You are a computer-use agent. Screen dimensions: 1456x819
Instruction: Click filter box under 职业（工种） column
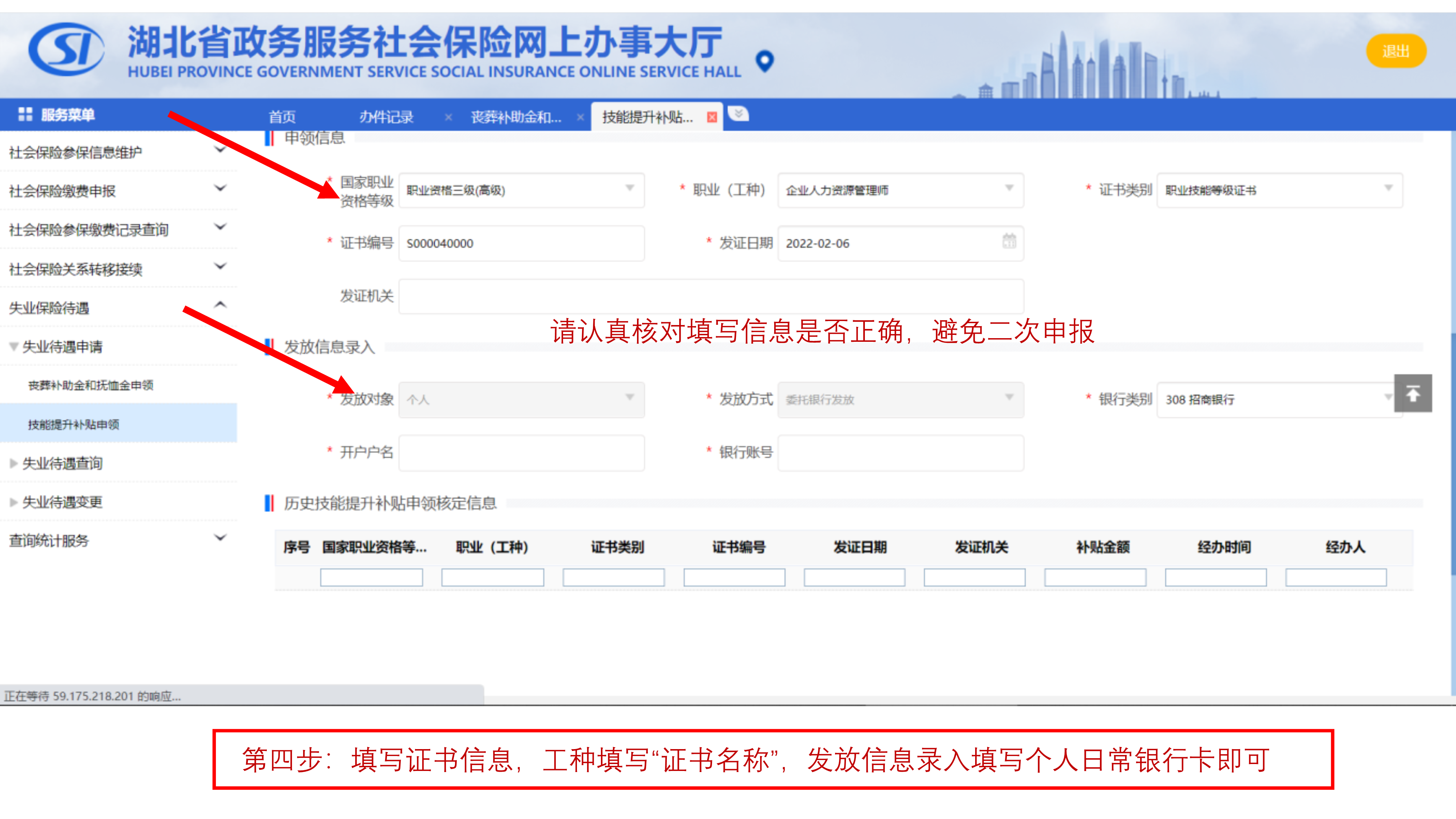click(492, 578)
